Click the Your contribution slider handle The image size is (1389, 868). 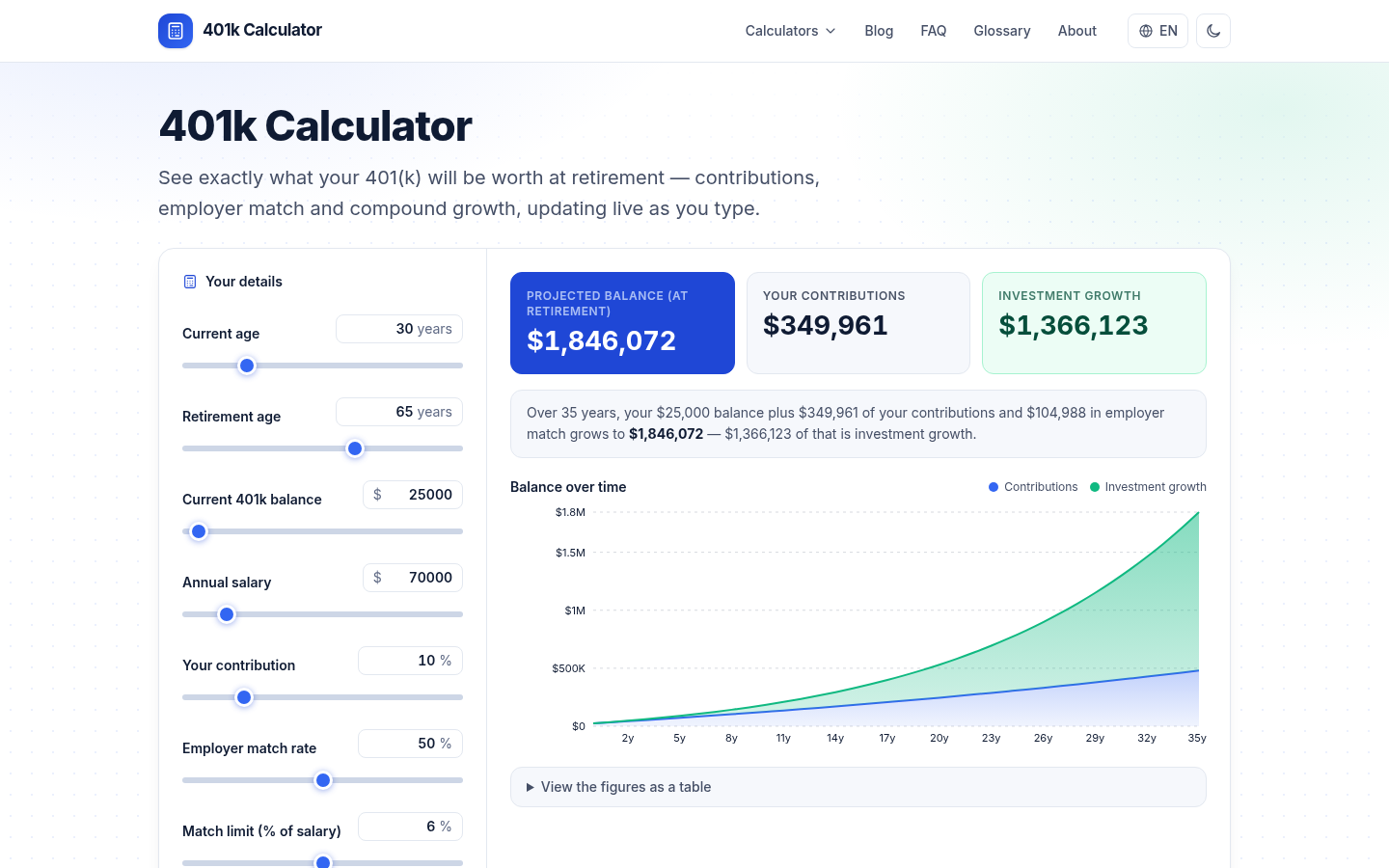pyautogui.click(x=244, y=697)
